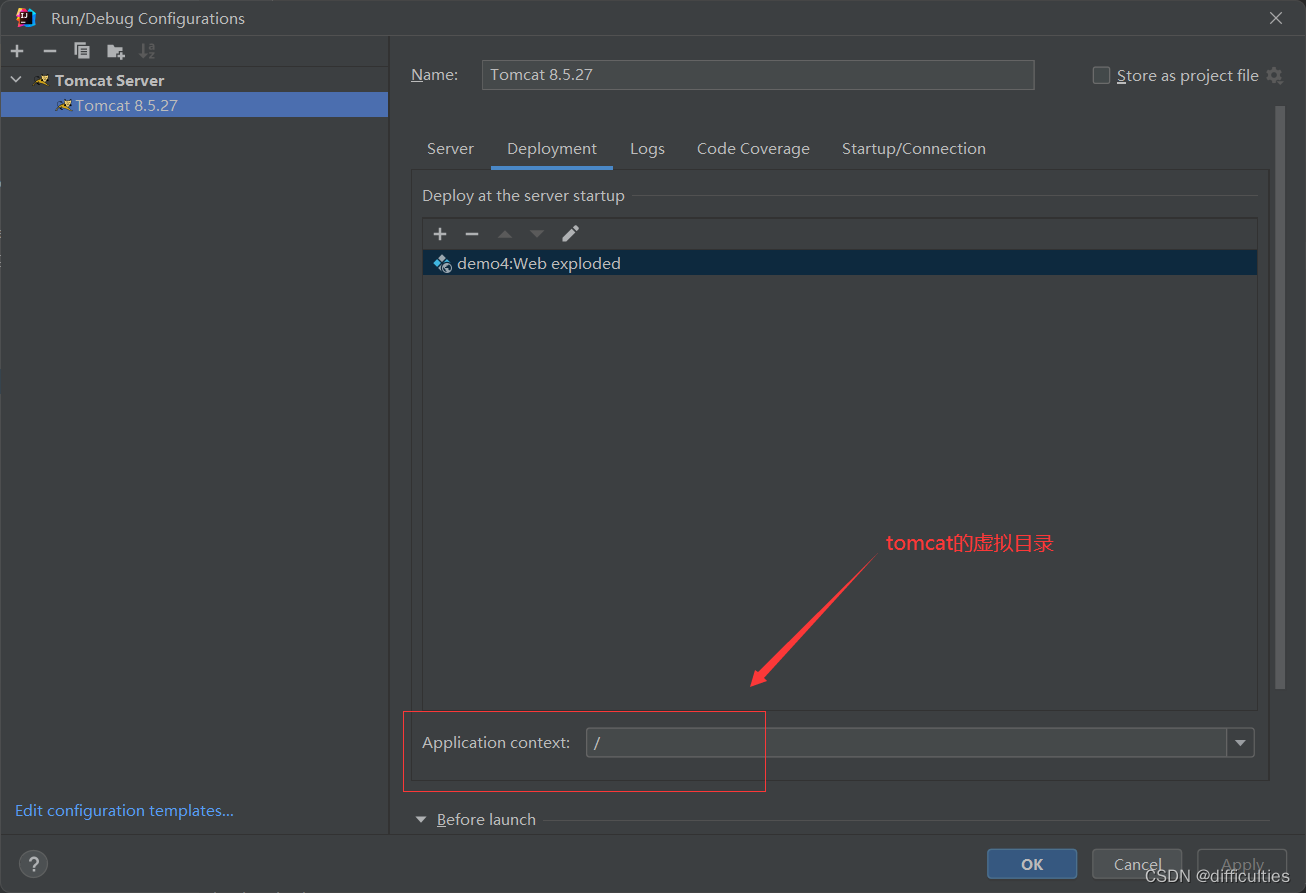Open Edit configuration templates link
Image resolution: width=1306 pixels, height=893 pixels.
124,811
